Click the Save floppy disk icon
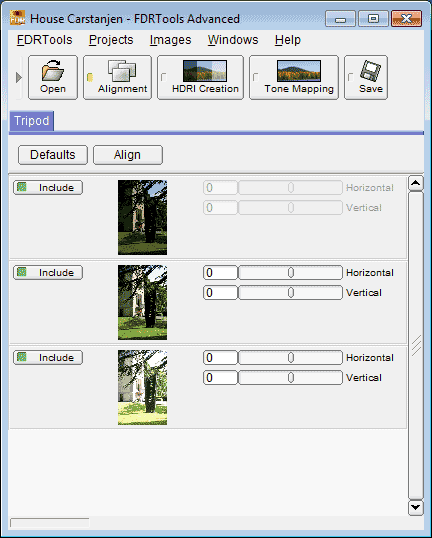The image size is (432, 538). pyautogui.click(x=371, y=71)
